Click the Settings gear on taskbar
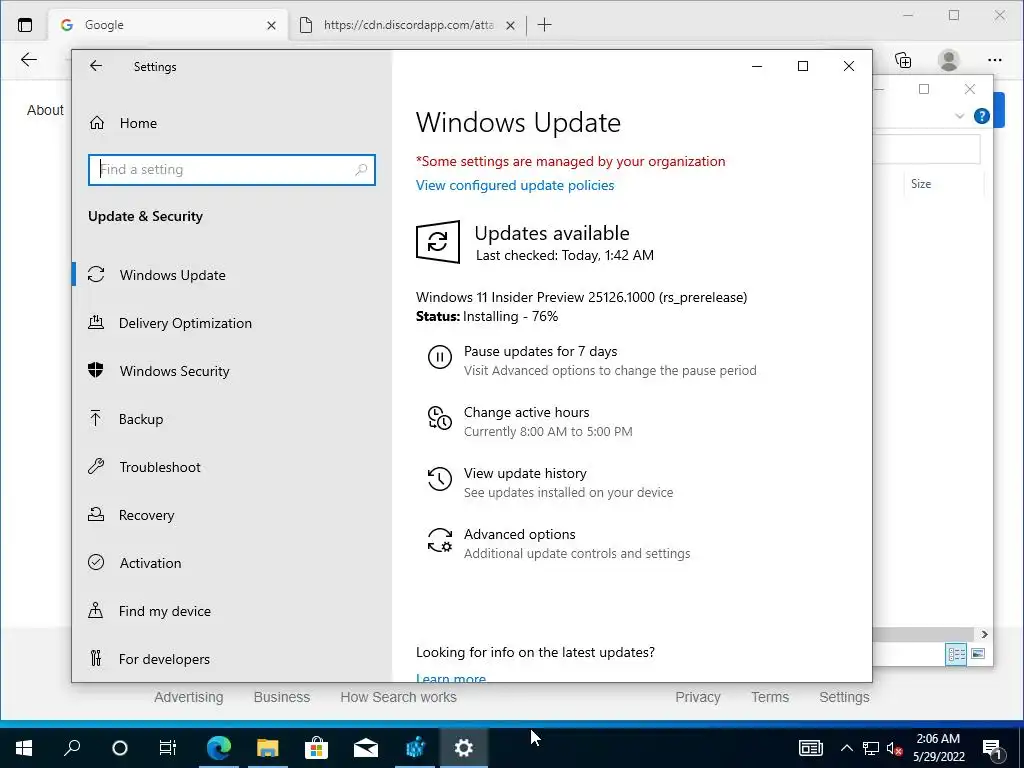The width and height of the screenshot is (1024, 768). click(x=464, y=748)
